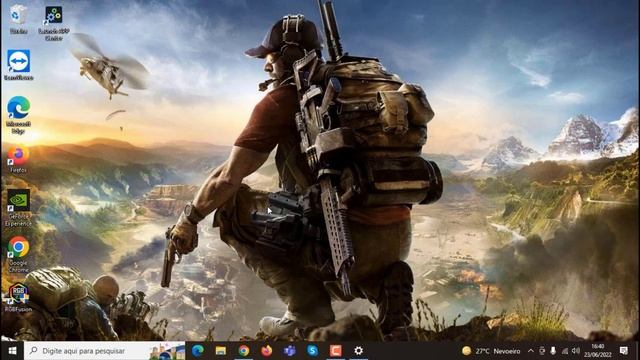
Task: Open the red app icon on the taskbar
Action: pos(336,351)
